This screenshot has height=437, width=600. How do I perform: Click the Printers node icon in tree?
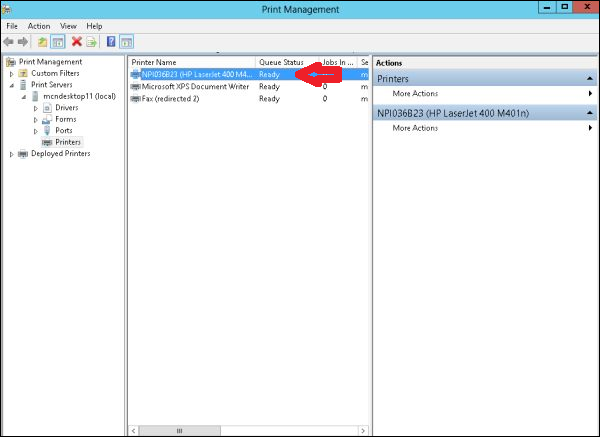tap(47, 142)
